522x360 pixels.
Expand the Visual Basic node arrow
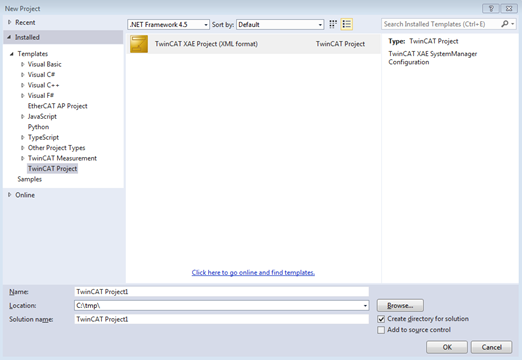(23, 64)
